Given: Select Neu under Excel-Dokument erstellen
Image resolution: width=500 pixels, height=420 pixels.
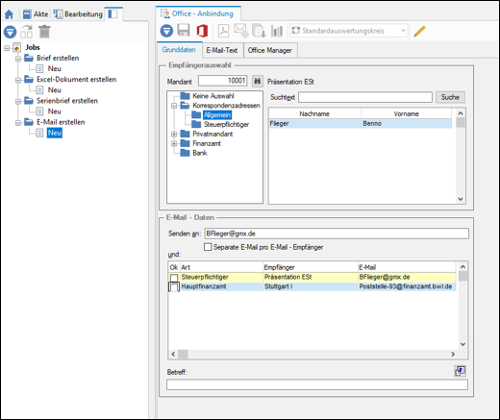Looking at the screenshot, I should pyautogui.click(x=54, y=90).
